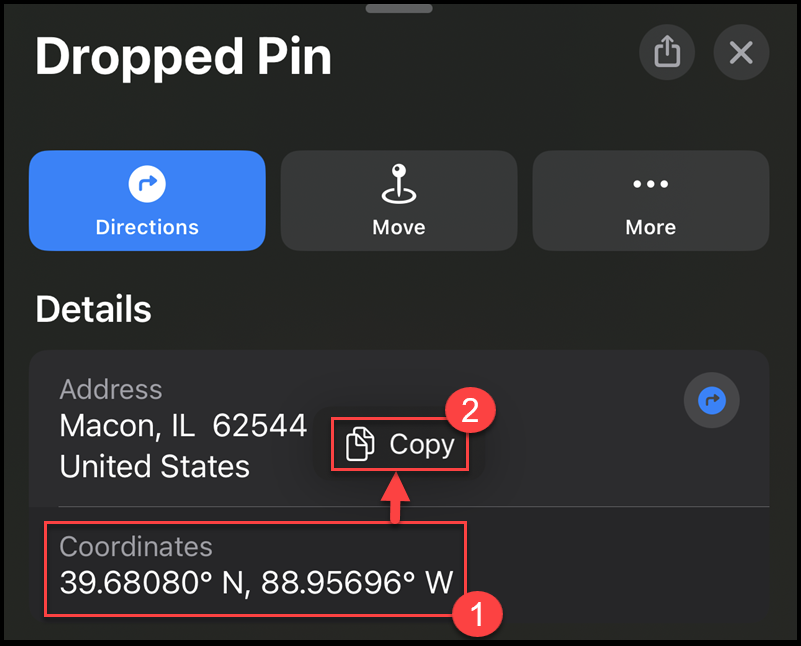Click the pin icon above Move
The width and height of the screenshot is (801, 646).
[x=399, y=184]
